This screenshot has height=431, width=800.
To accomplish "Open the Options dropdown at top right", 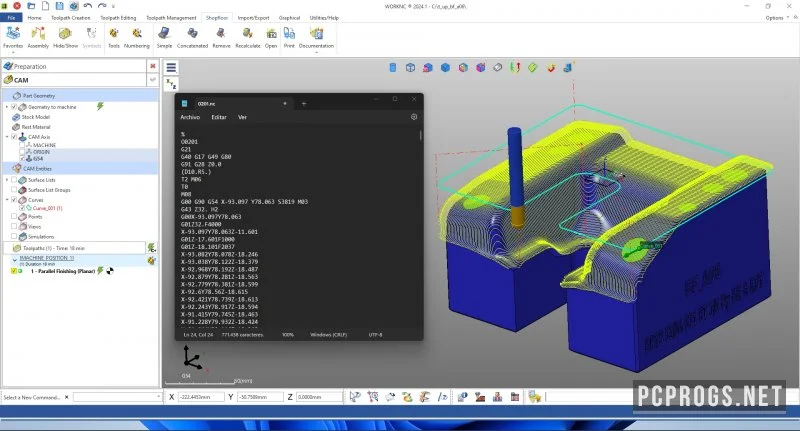I will 777,18.
